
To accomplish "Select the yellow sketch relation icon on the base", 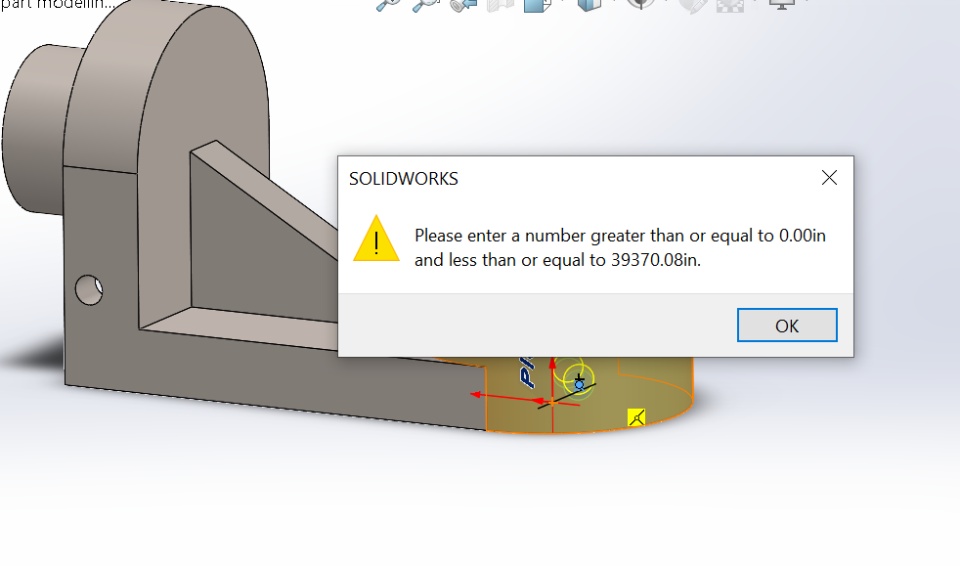I will pyautogui.click(x=637, y=418).
